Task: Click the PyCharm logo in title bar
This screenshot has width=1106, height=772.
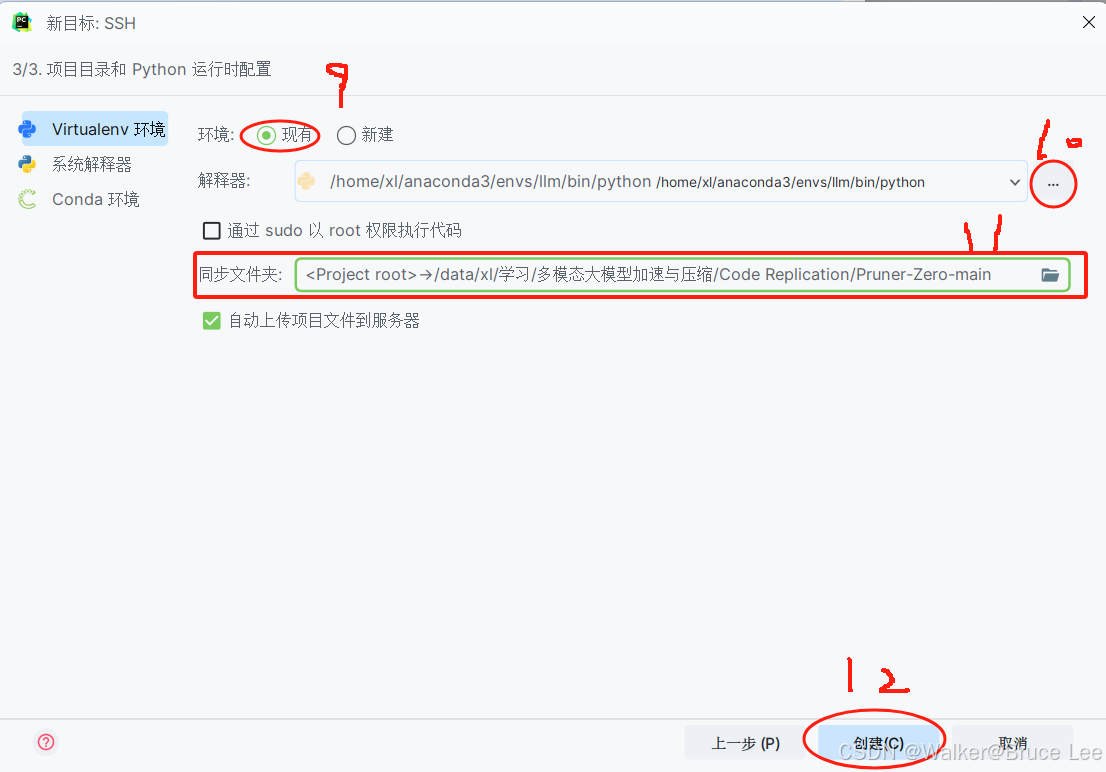Action: pyautogui.click(x=22, y=23)
